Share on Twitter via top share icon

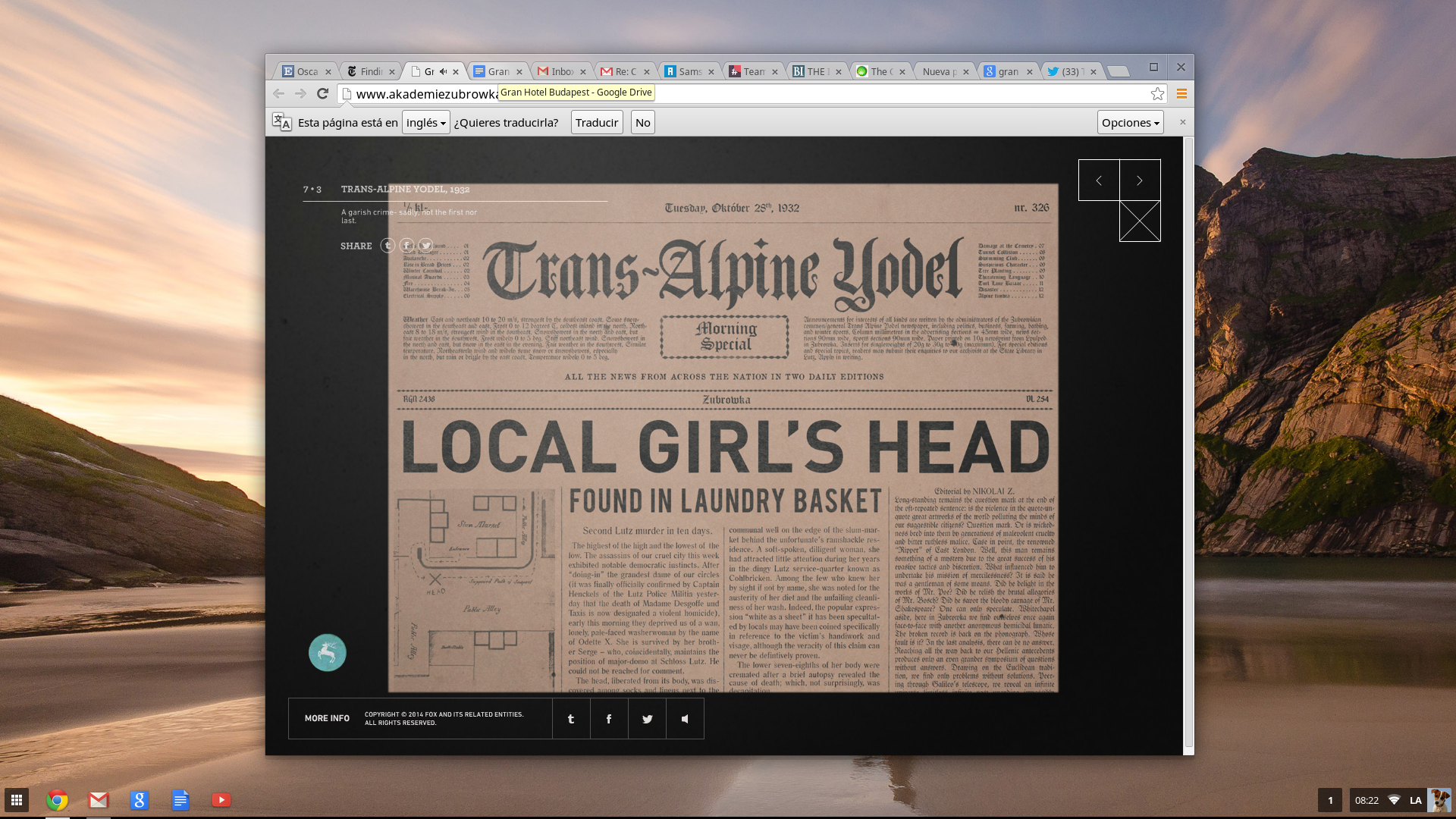[x=425, y=246]
